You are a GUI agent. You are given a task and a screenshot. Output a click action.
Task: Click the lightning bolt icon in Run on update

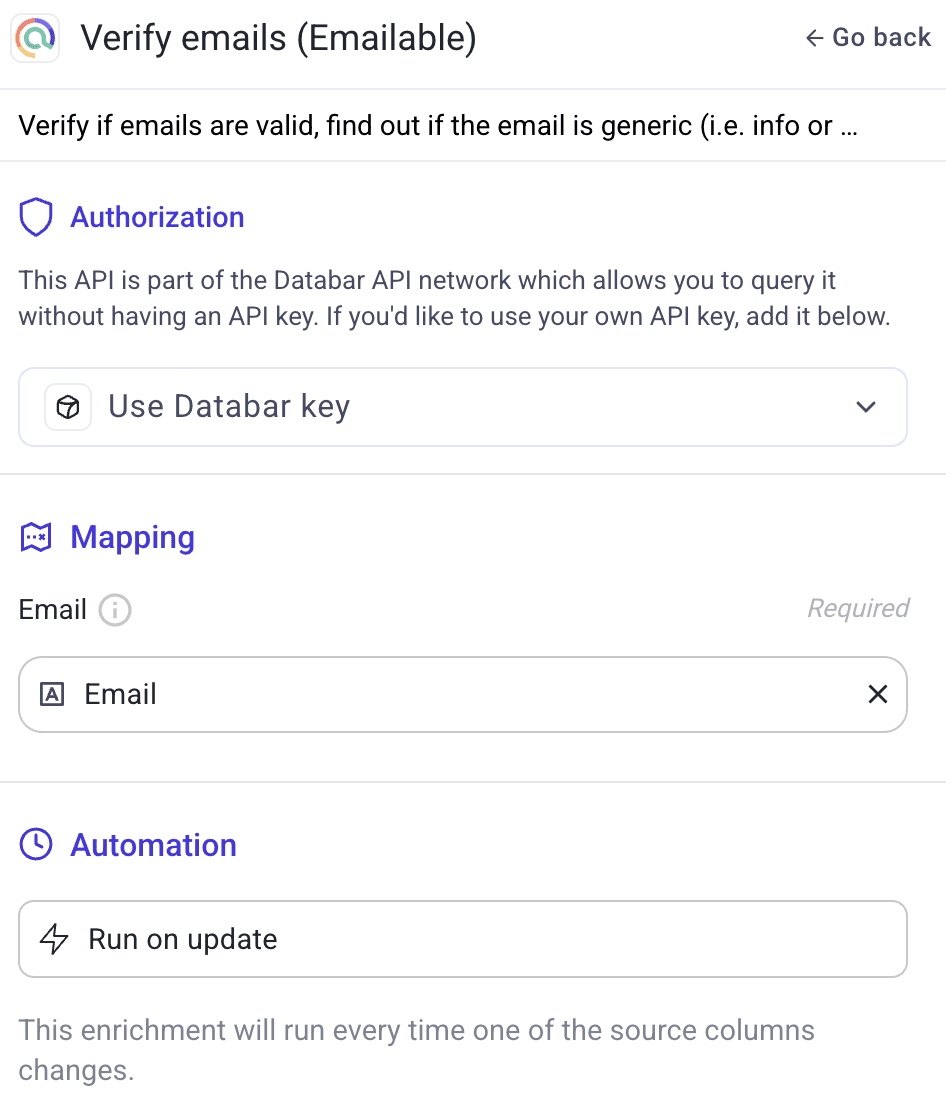pyautogui.click(x=56, y=938)
